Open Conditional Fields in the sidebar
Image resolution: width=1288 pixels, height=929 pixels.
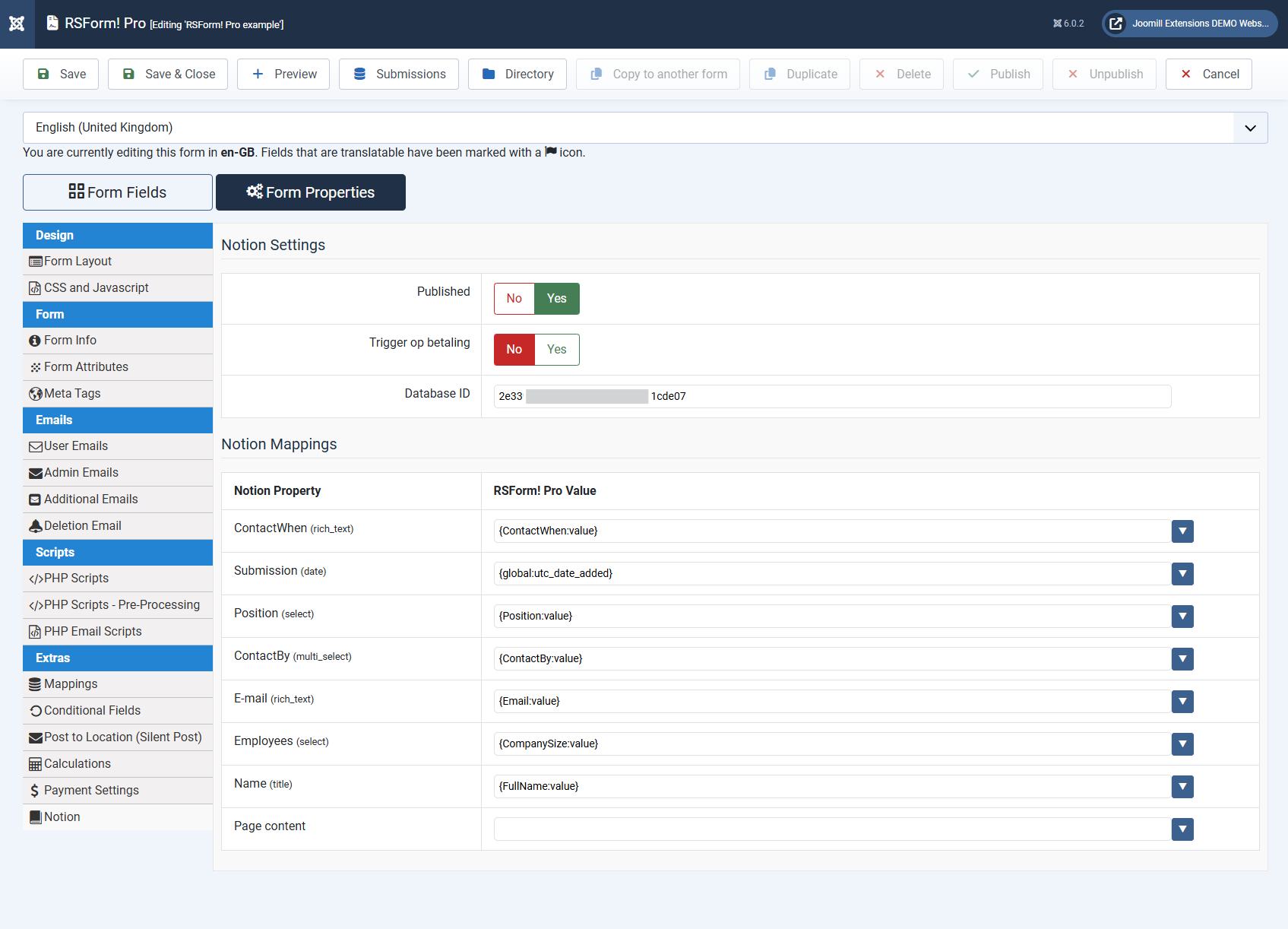click(92, 711)
